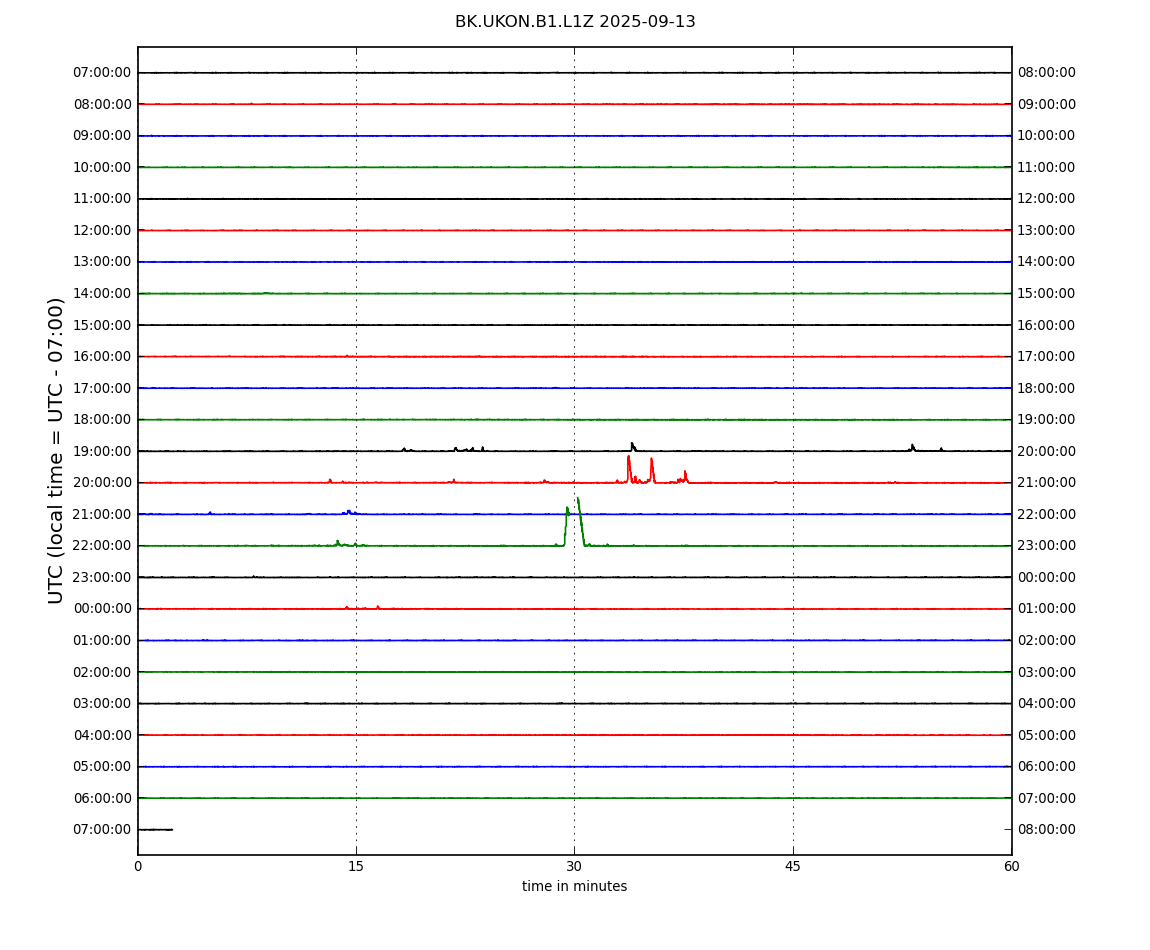Image resolution: width=1150 pixels, height=950 pixels.
Task: Click the right-axis label 00:00:00
Action: click(1047, 577)
